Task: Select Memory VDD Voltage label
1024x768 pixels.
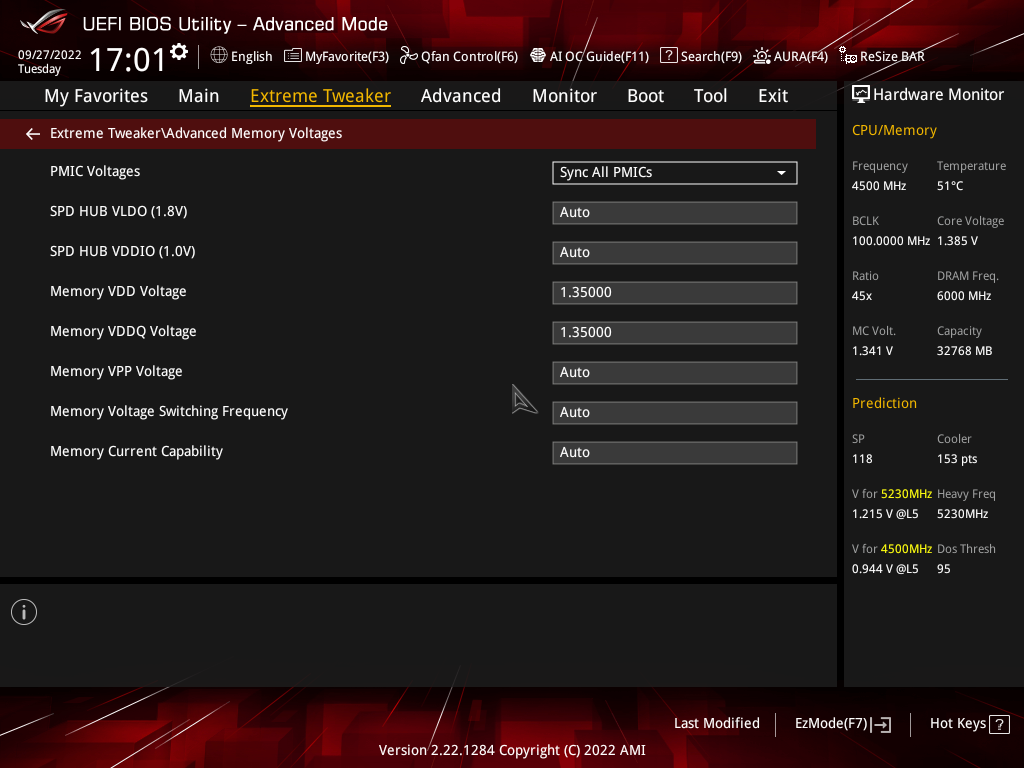Action: (118, 291)
